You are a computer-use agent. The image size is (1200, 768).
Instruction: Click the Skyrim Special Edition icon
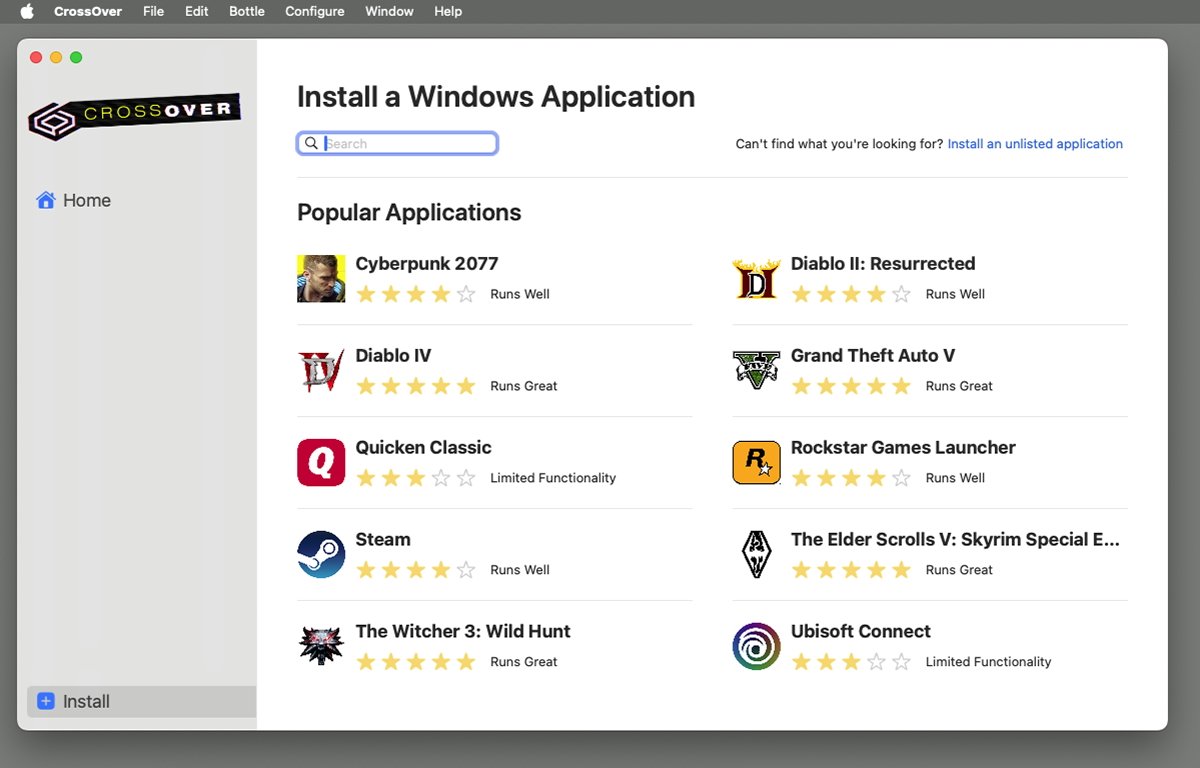pyautogui.click(x=756, y=554)
